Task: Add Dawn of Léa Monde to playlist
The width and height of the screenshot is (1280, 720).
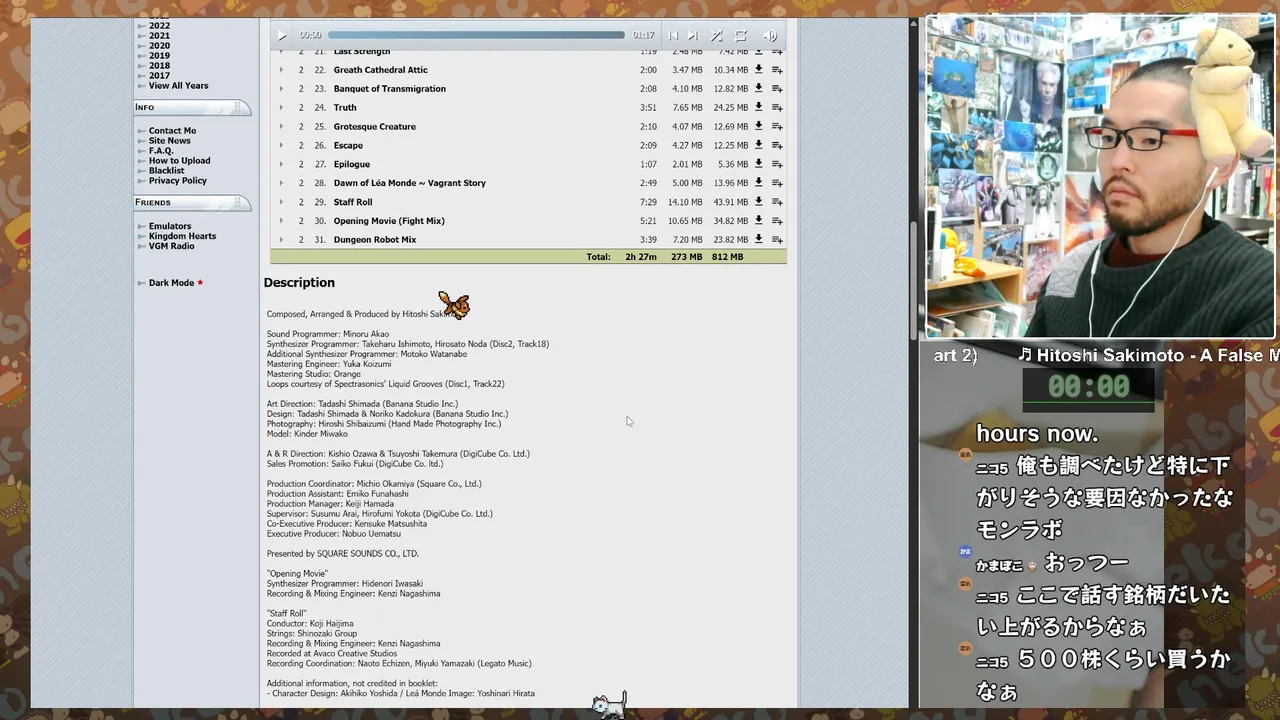Action: pyautogui.click(x=777, y=184)
